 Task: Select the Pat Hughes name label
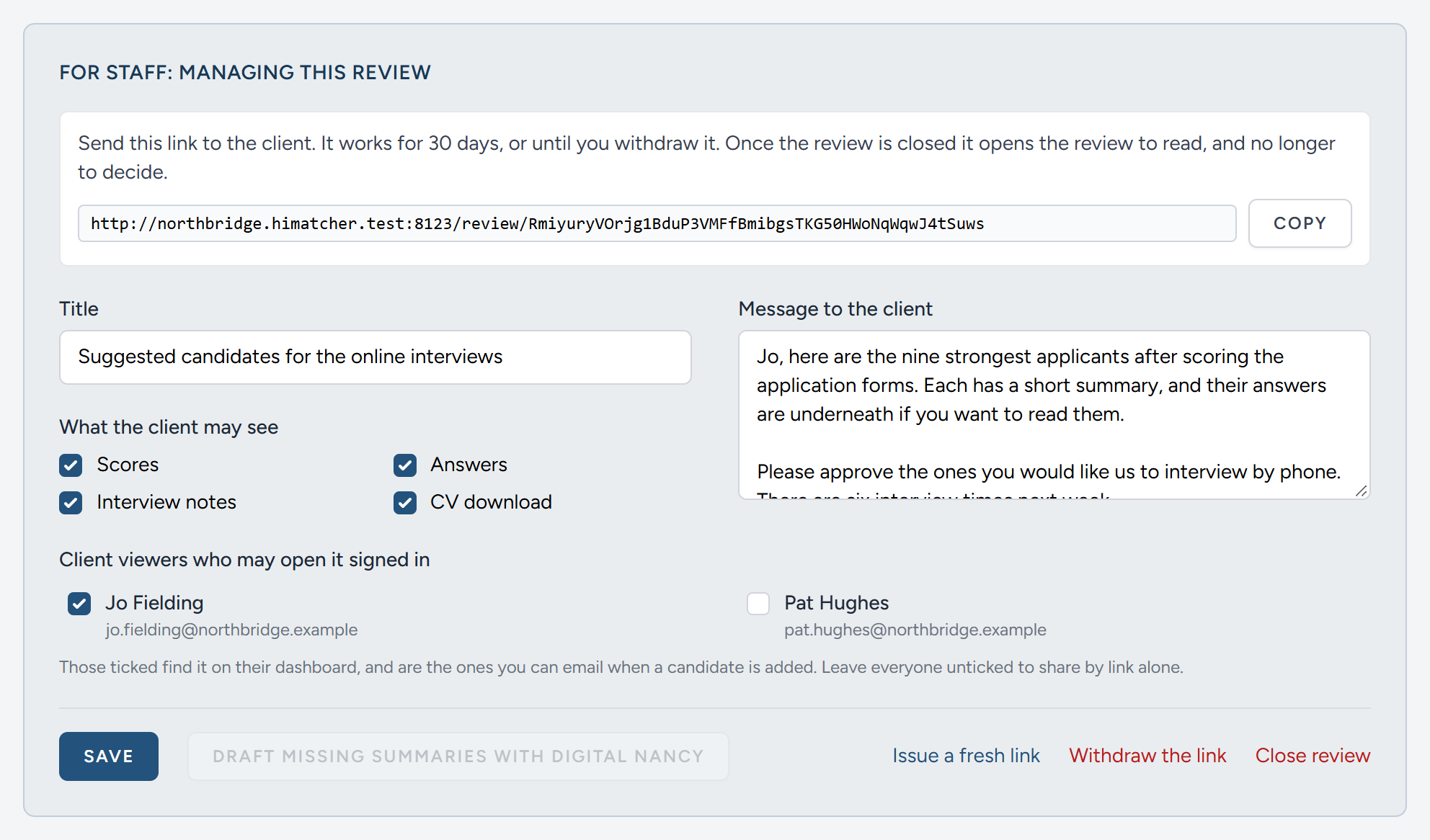[x=836, y=603]
